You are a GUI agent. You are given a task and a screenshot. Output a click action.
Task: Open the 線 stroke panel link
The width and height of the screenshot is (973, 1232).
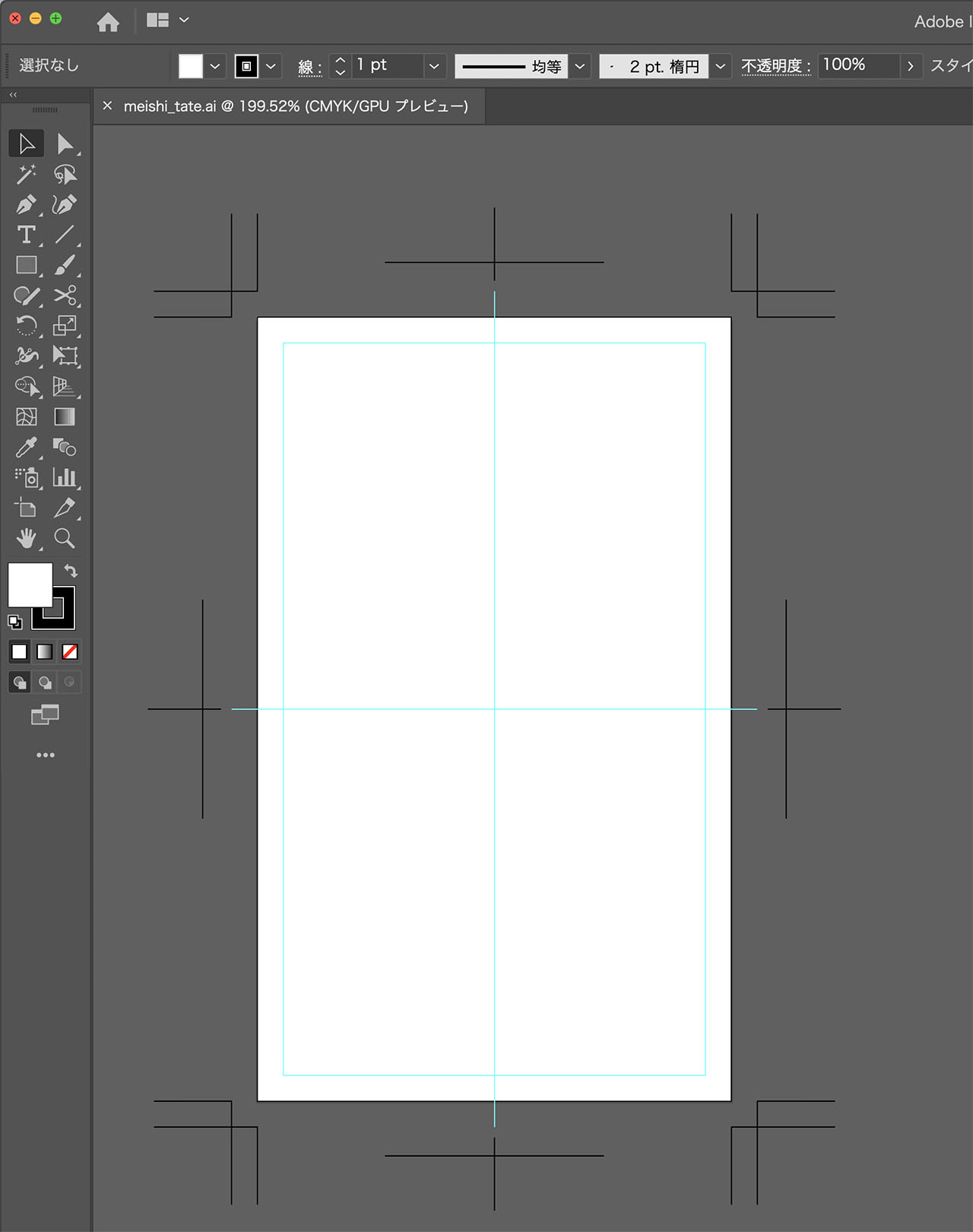[x=309, y=67]
